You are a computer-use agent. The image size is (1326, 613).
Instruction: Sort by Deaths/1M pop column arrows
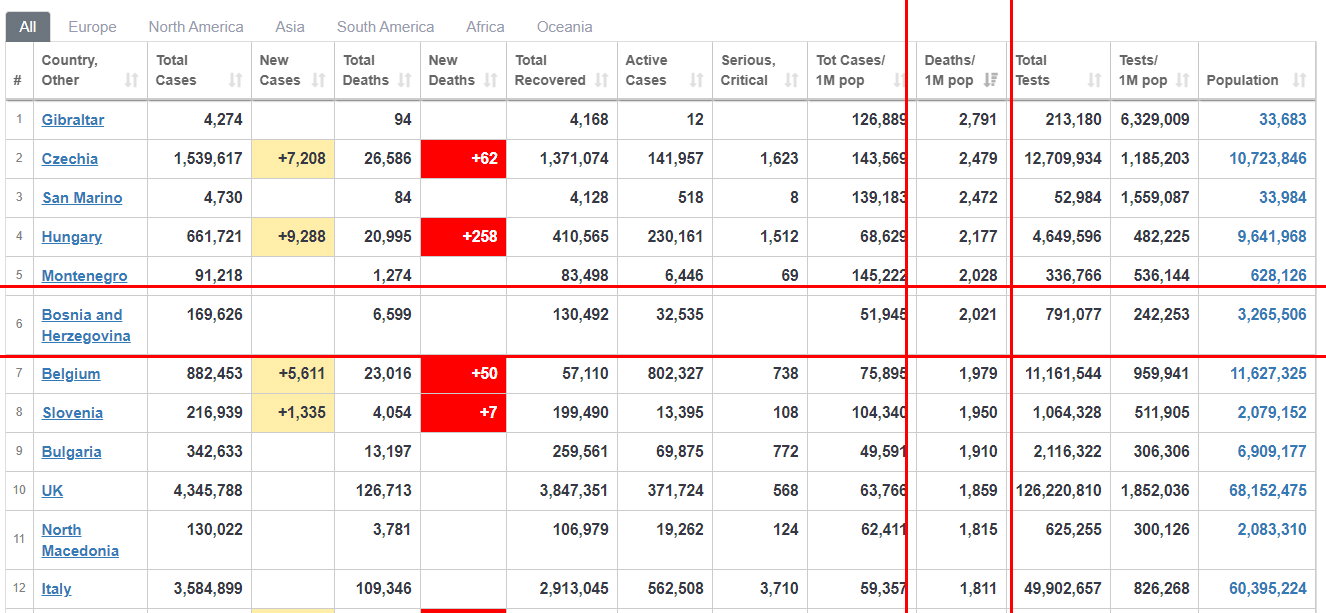point(991,80)
